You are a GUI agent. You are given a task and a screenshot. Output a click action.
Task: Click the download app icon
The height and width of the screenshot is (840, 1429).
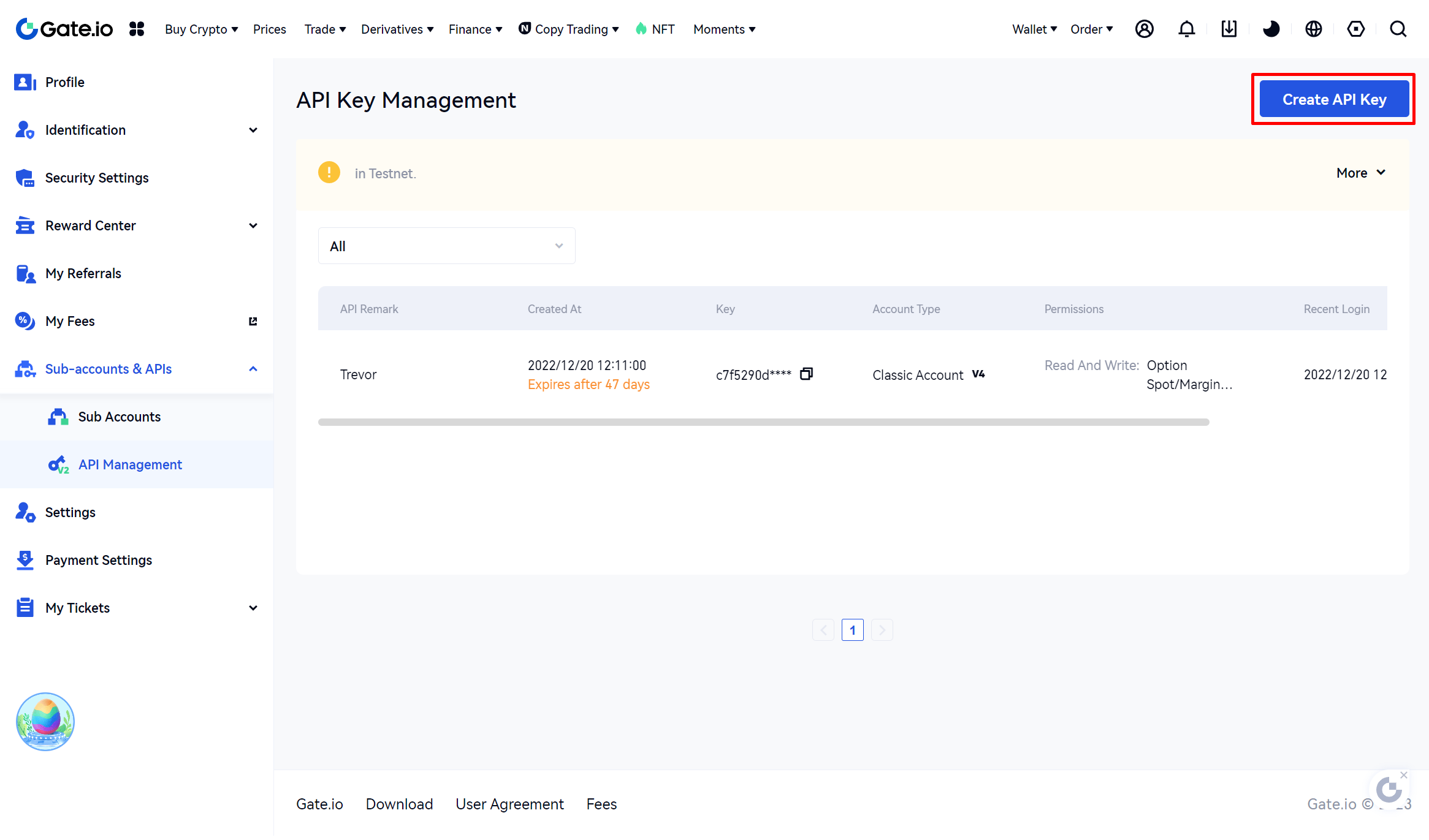point(1229,29)
